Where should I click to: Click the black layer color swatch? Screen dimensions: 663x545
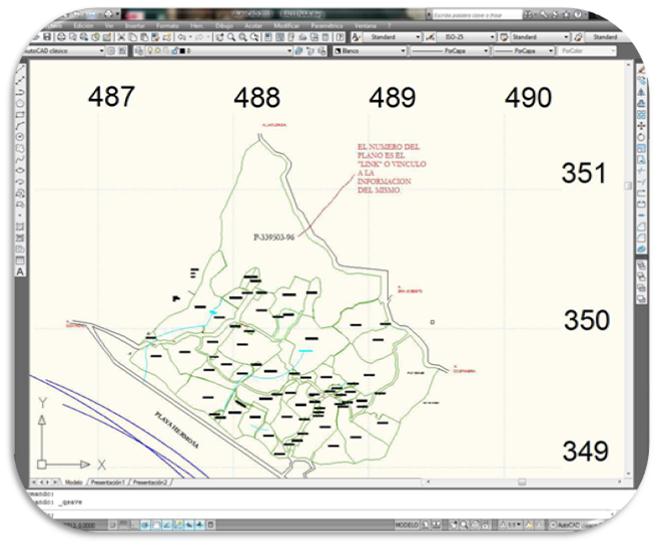(182, 51)
